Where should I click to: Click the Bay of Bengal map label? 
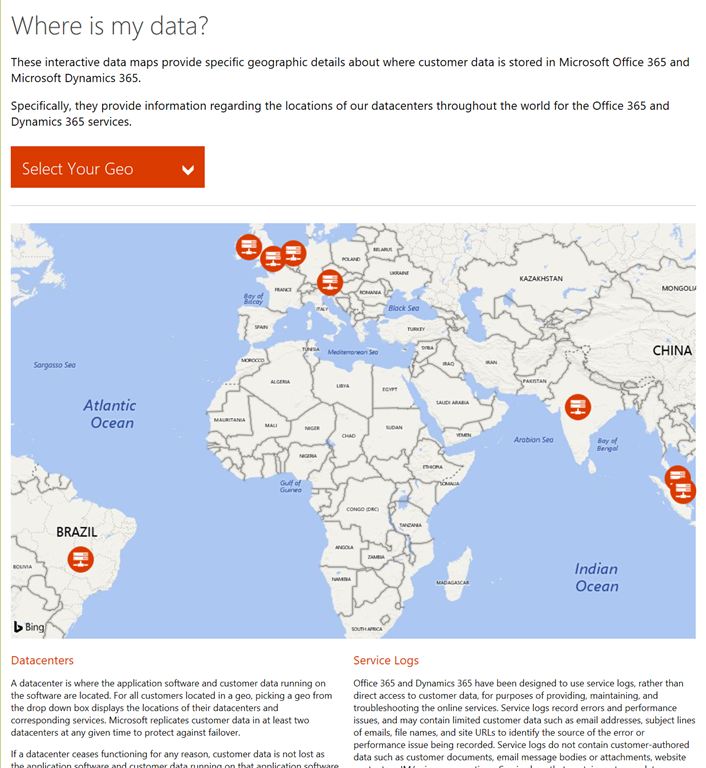click(x=607, y=444)
